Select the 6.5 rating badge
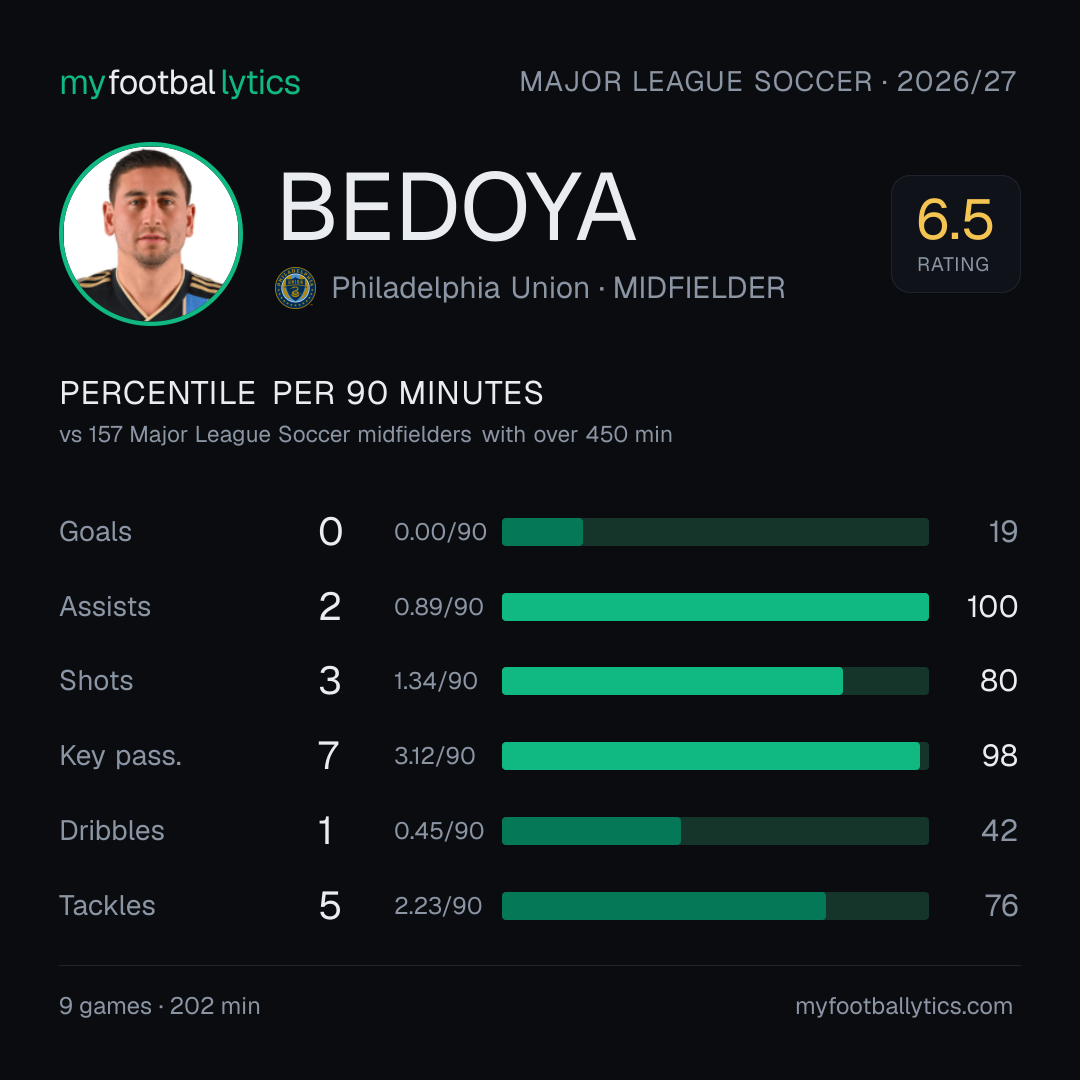Image resolution: width=1080 pixels, height=1080 pixels. (x=955, y=233)
